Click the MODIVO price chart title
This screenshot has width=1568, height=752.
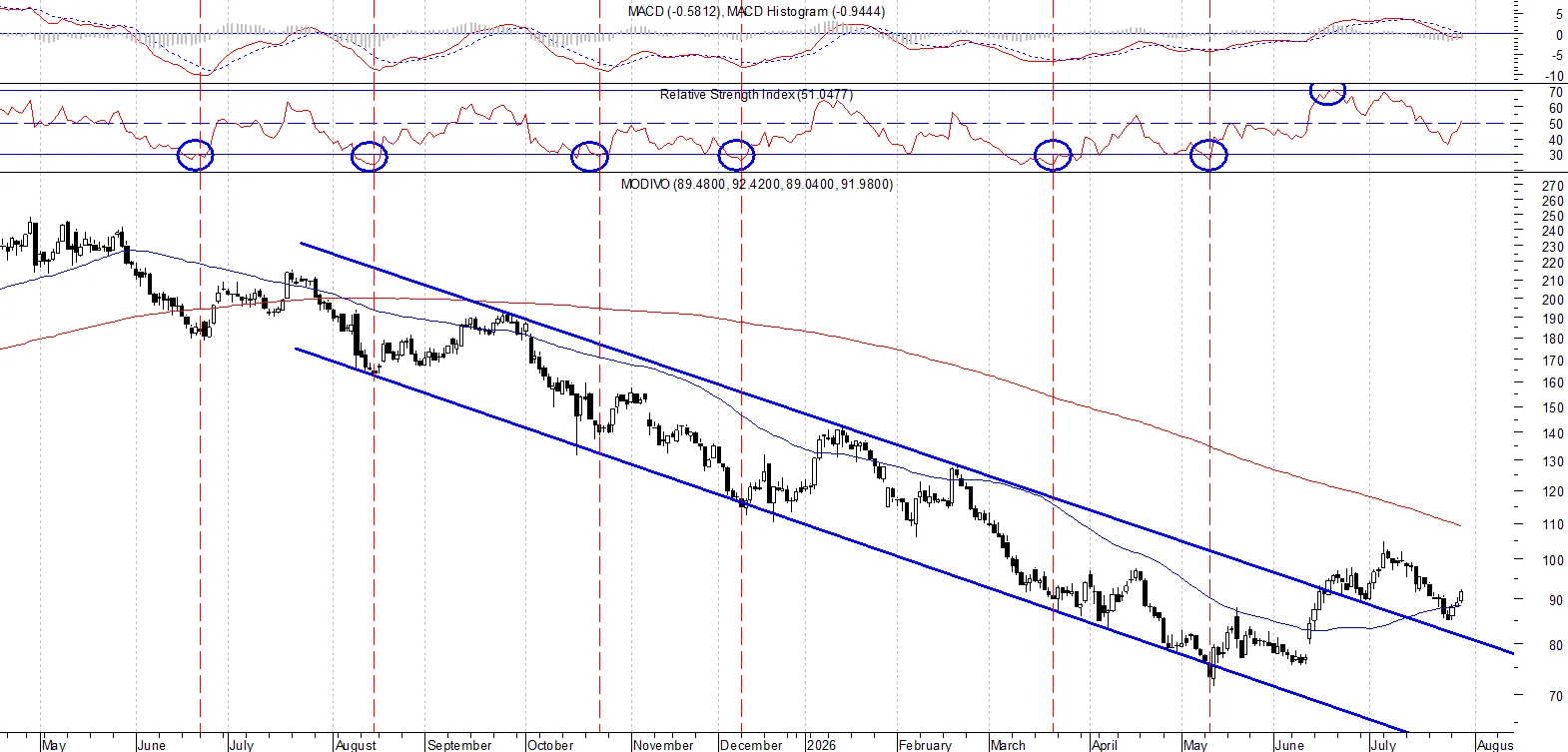[x=757, y=184]
